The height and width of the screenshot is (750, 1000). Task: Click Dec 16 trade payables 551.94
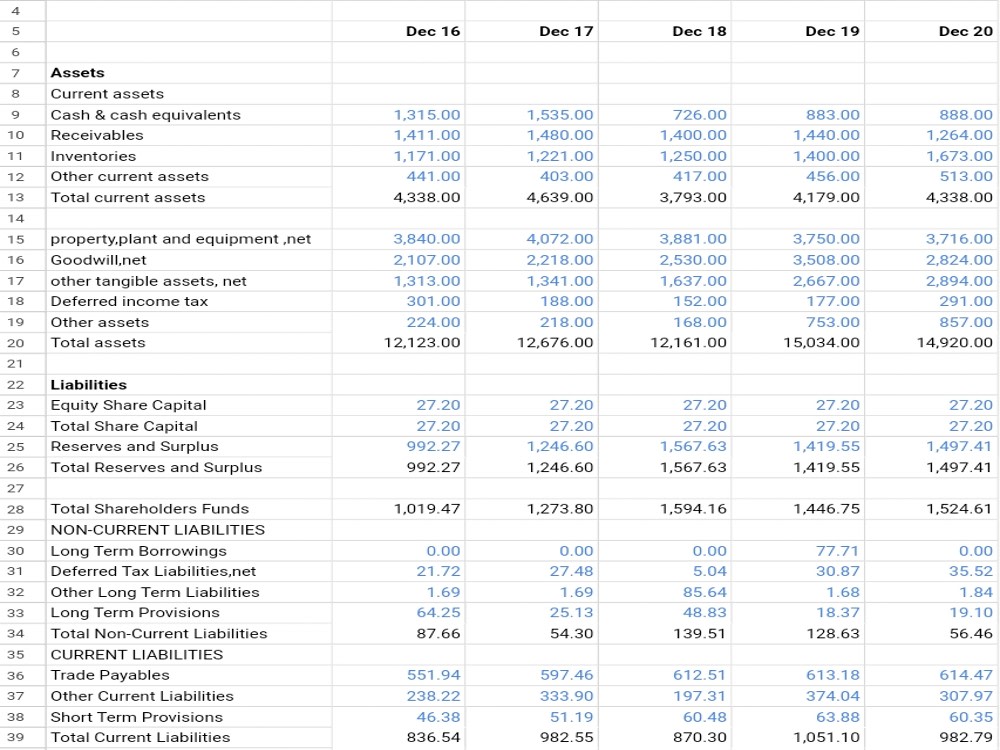click(x=434, y=675)
